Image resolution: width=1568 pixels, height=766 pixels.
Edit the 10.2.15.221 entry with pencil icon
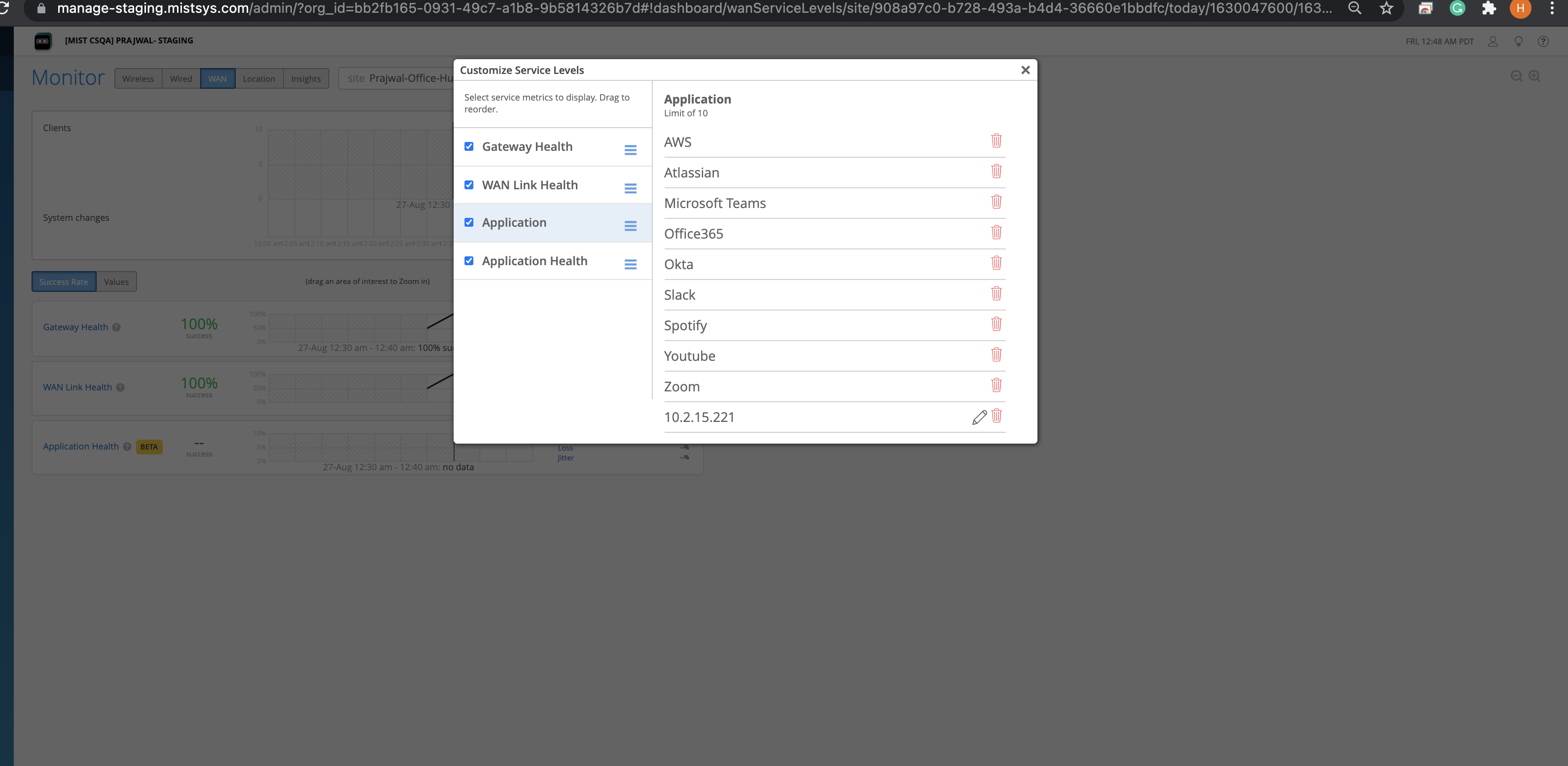pyautogui.click(x=979, y=418)
